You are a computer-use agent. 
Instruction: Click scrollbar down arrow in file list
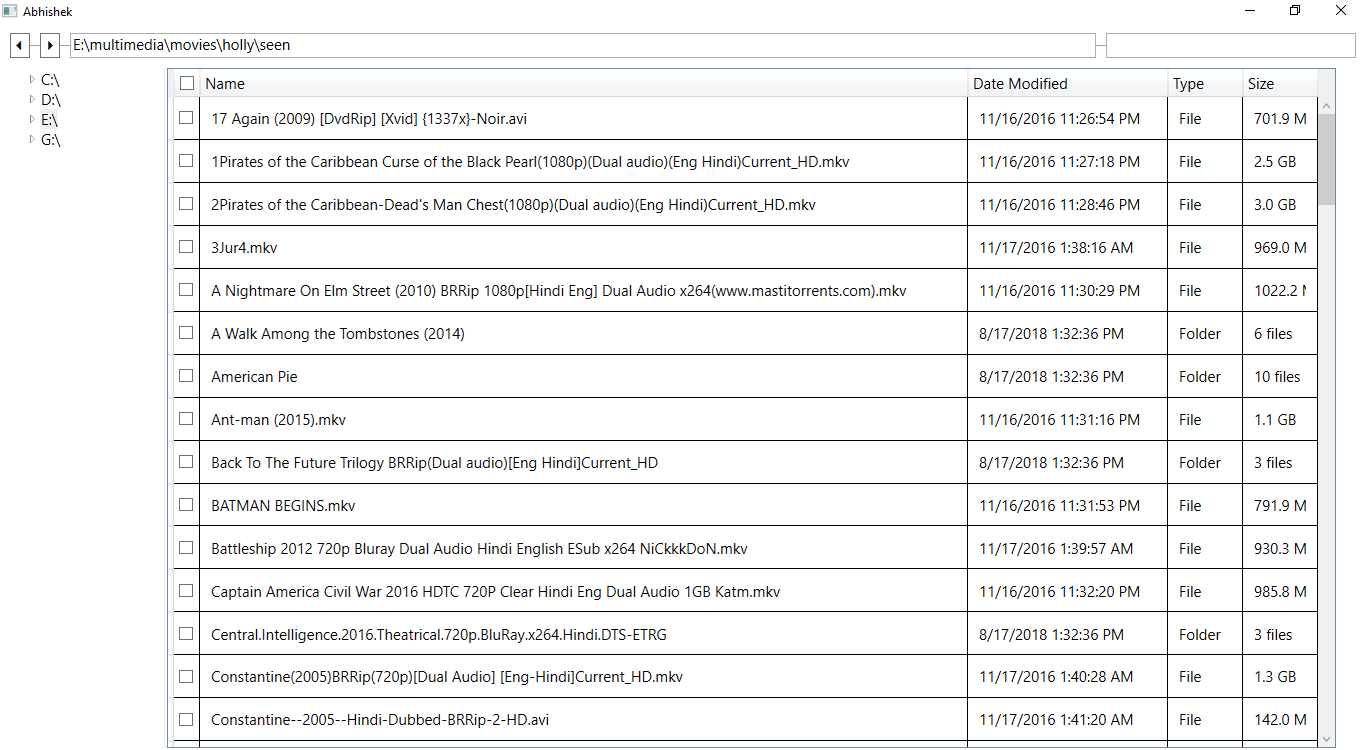click(x=1326, y=739)
